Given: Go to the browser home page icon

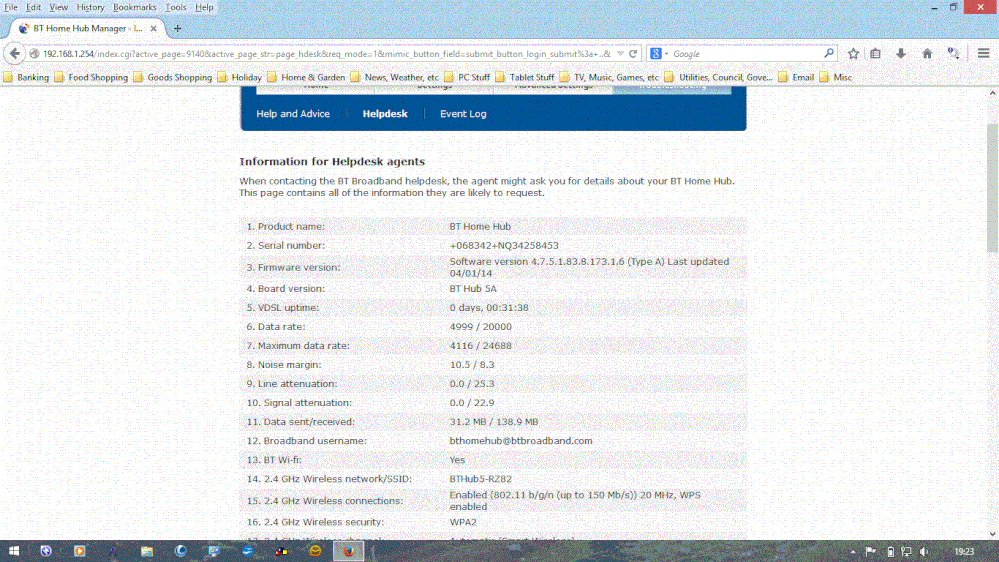Looking at the screenshot, I should click(x=927, y=54).
